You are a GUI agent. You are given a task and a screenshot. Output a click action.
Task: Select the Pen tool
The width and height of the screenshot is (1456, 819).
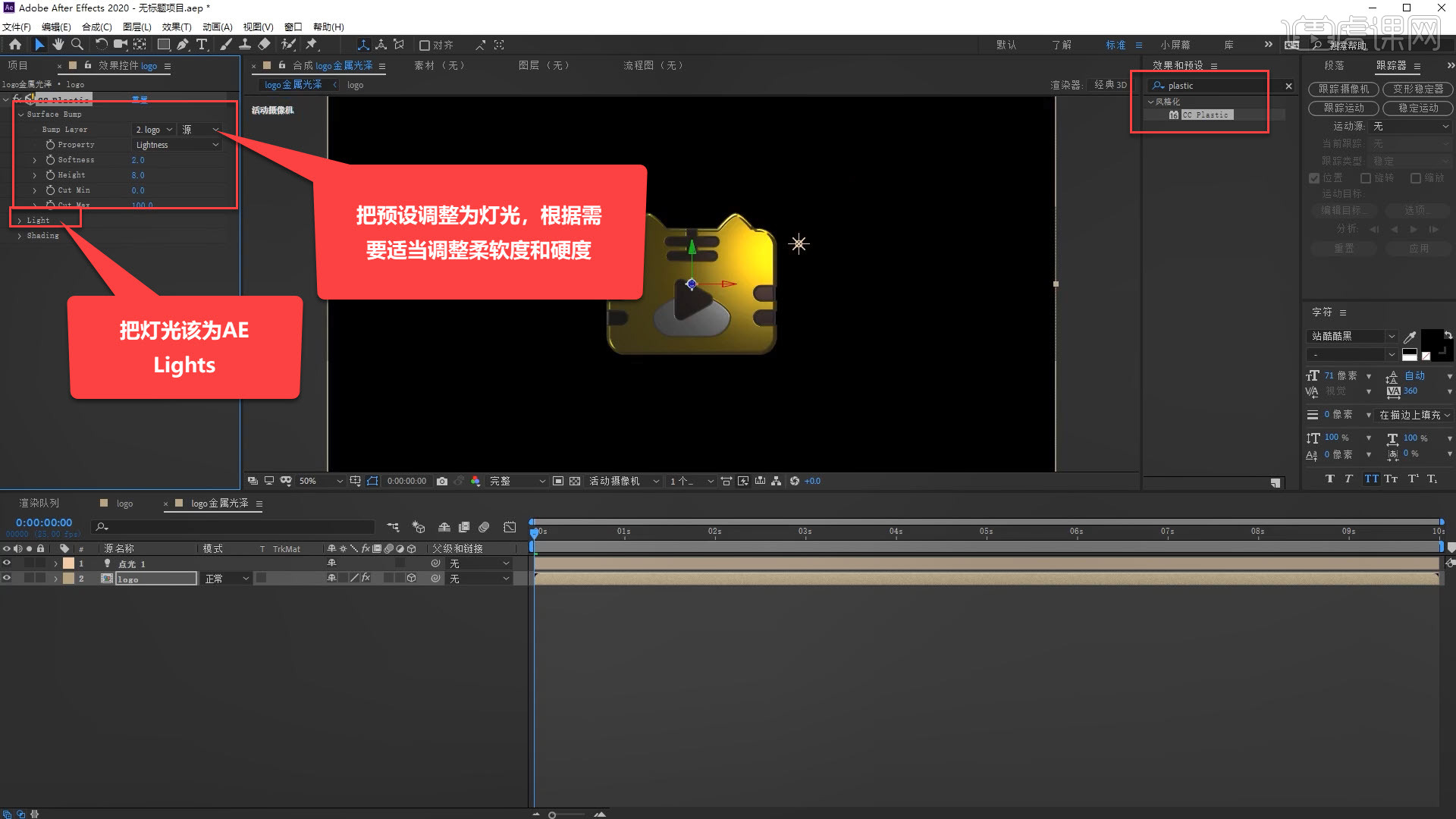[x=183, y=45]
